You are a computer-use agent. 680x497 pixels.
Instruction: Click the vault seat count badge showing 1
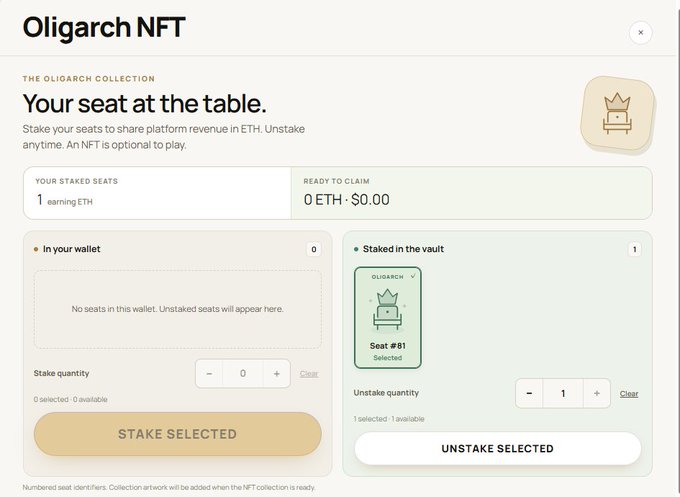[634, 249]
